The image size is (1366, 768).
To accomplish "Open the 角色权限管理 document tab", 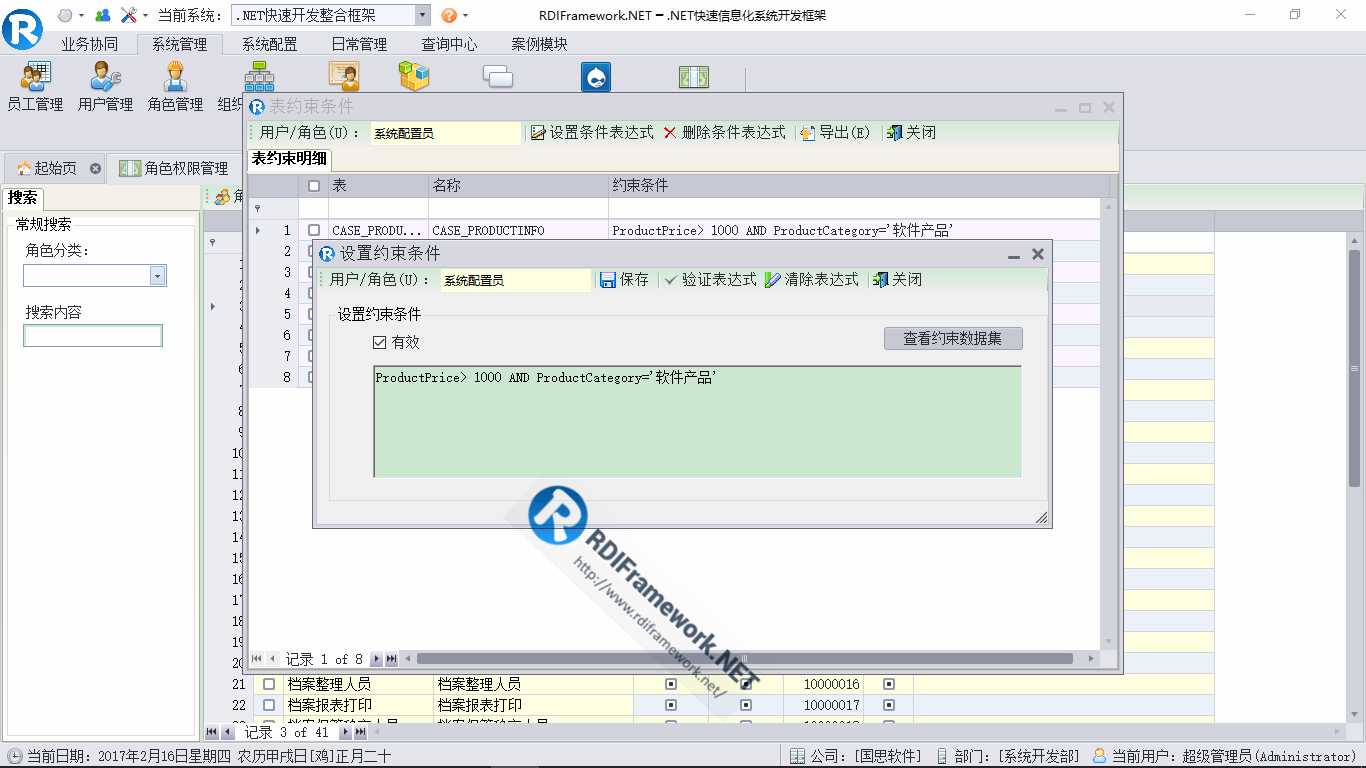I will 174,168.
